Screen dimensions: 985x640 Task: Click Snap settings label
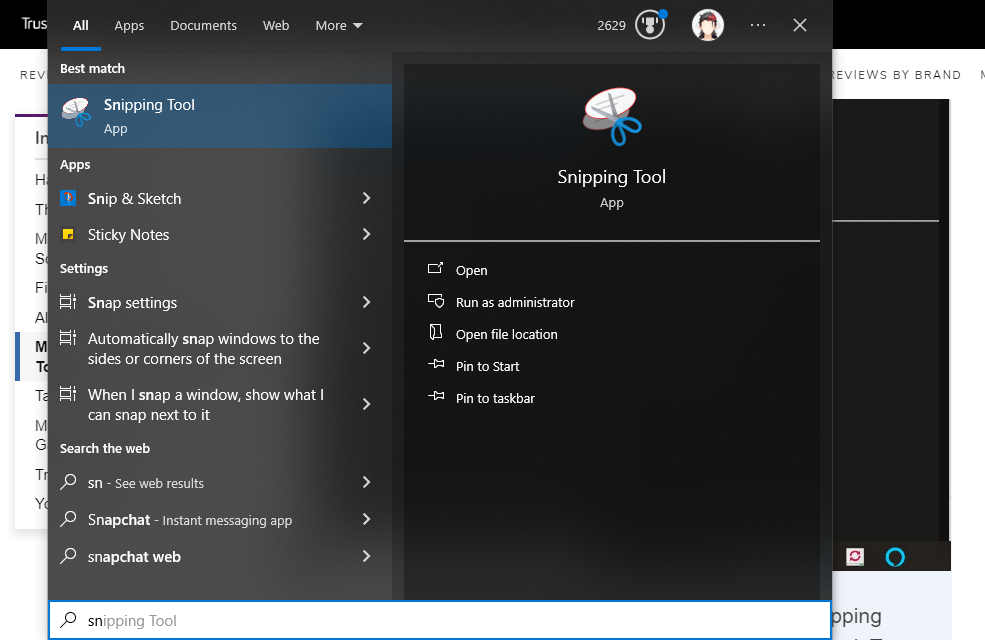pyautogui.click(x=132, y=303)
